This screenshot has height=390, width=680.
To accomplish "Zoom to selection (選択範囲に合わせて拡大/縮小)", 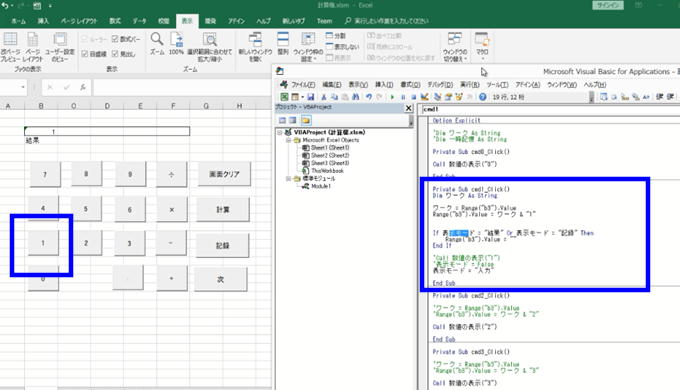I will [210, 46].
